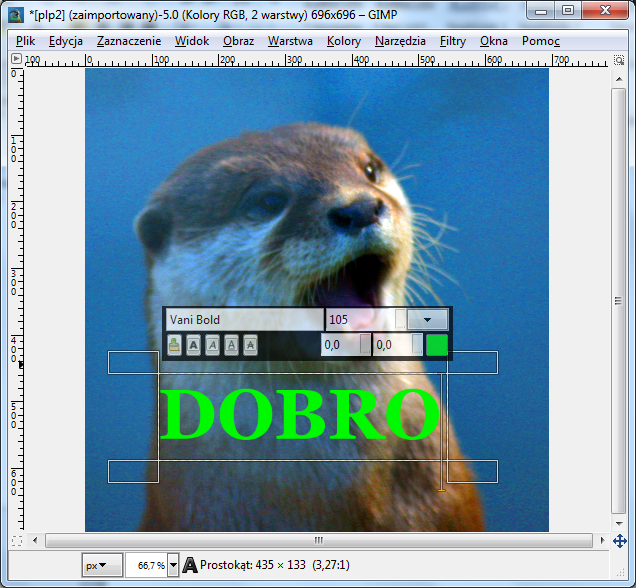Open the Widok menu
The height and width of the screenshot is (588, 636).
click(192, 41)
